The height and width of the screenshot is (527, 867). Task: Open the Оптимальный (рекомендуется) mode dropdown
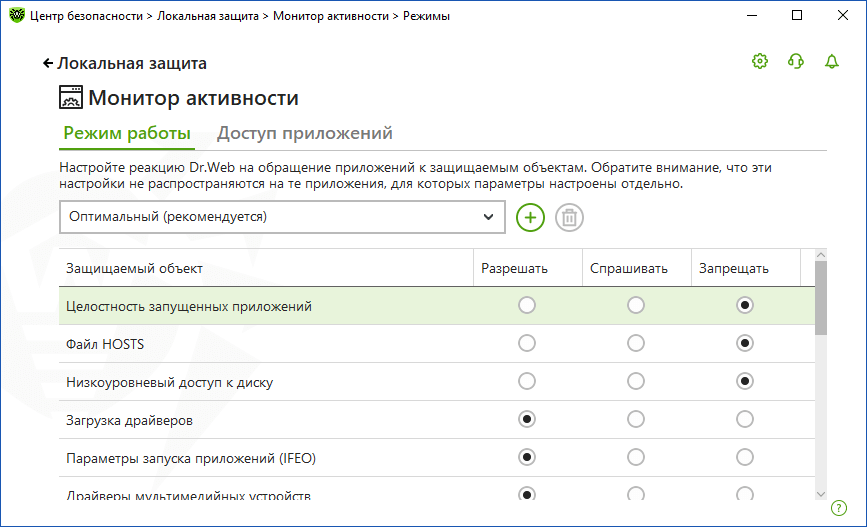click(282, 217)
